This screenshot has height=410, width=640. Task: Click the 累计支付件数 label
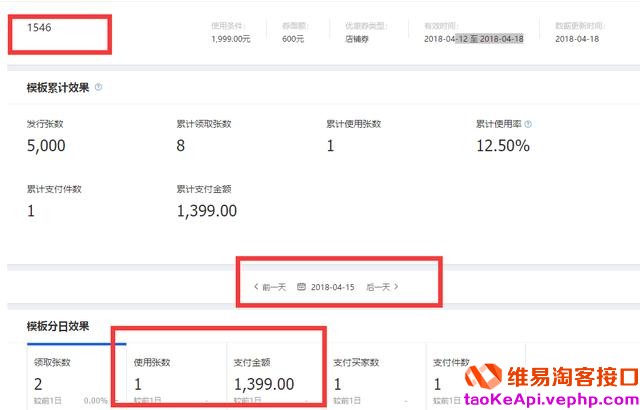coord(54,189)
